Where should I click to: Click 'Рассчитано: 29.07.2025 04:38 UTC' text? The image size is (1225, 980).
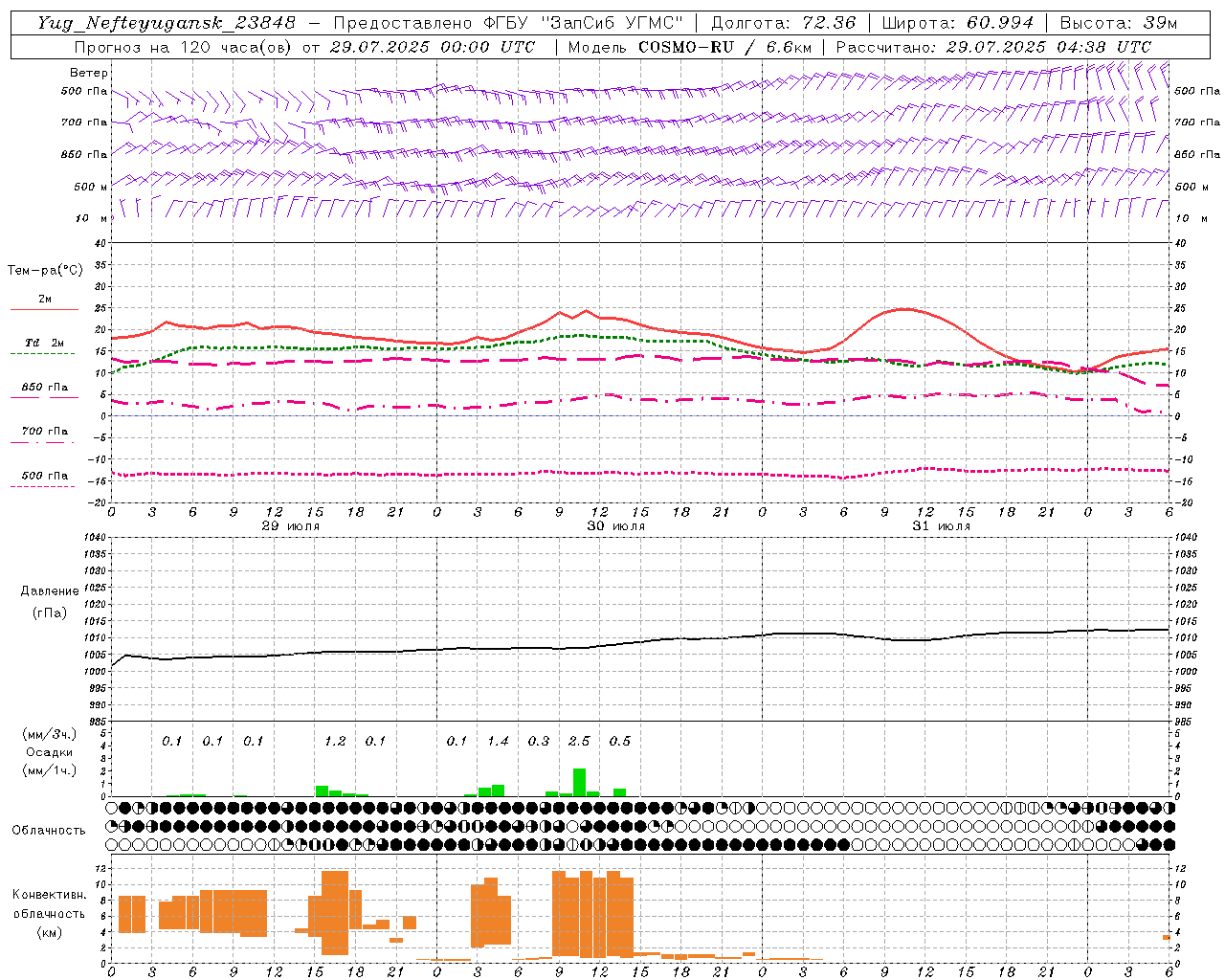993,47
